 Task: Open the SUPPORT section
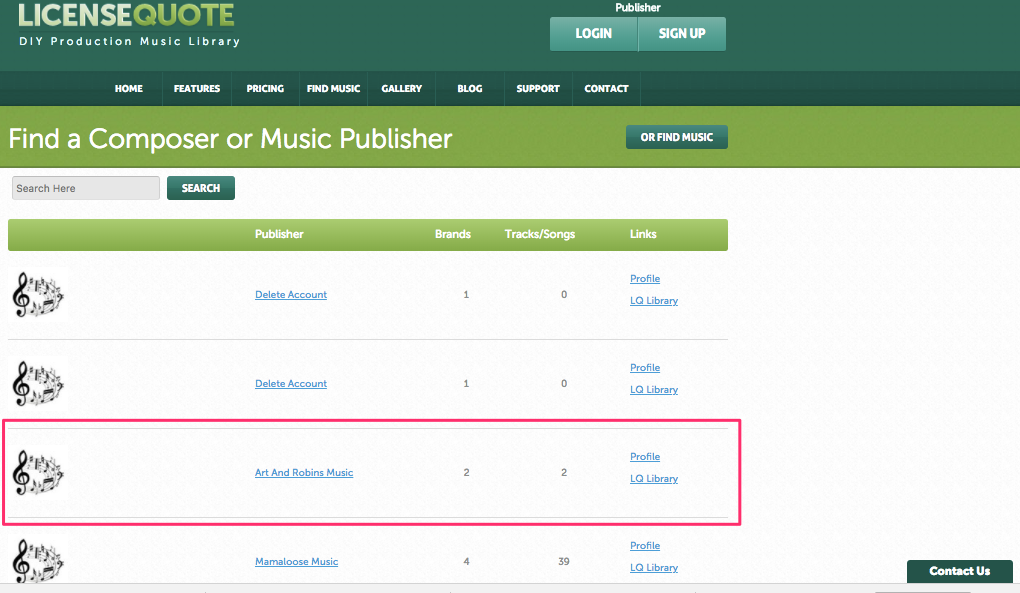pyautogui.click(x=537, y=88)
